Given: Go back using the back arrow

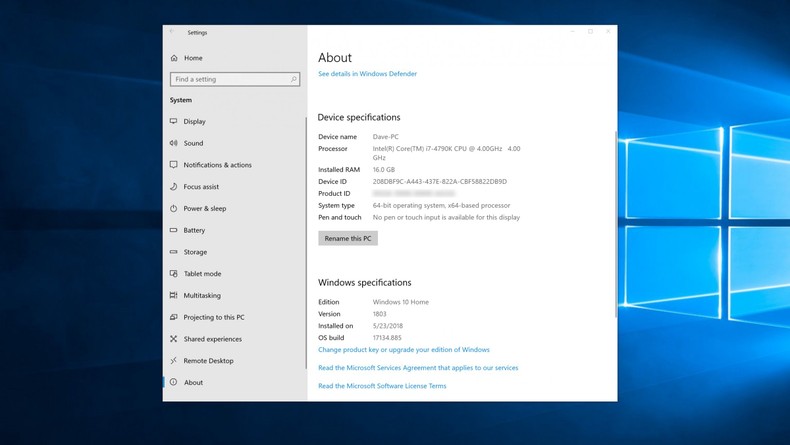Looking at the screenshot, I should tap(172, 32).
